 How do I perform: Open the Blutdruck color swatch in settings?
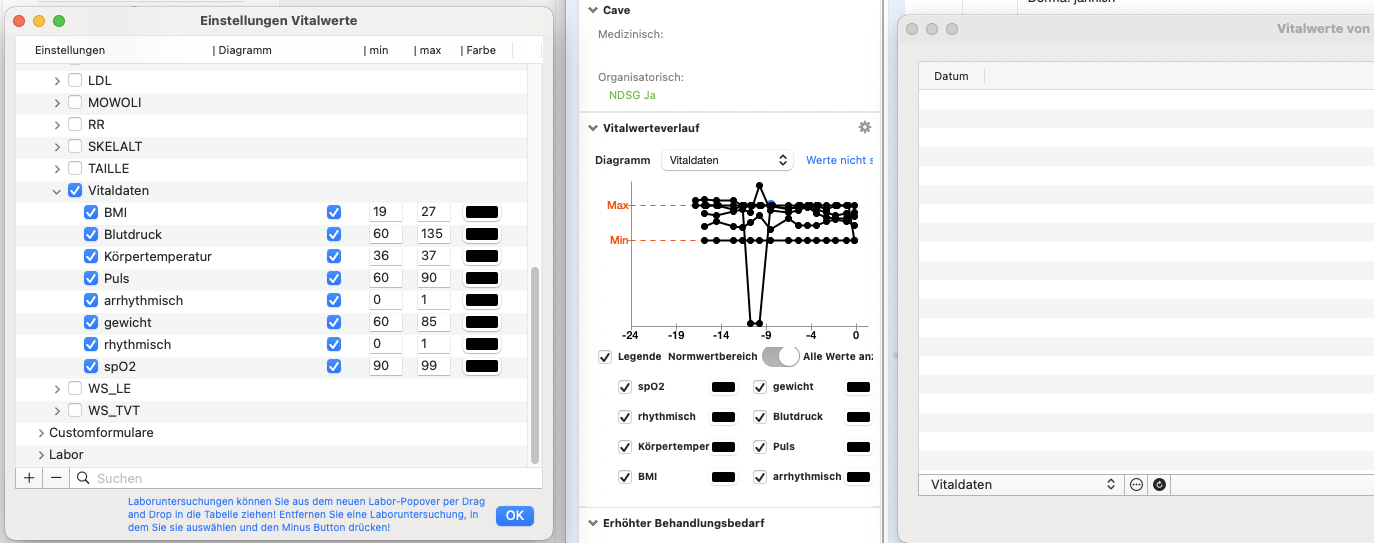pos(482,234)
